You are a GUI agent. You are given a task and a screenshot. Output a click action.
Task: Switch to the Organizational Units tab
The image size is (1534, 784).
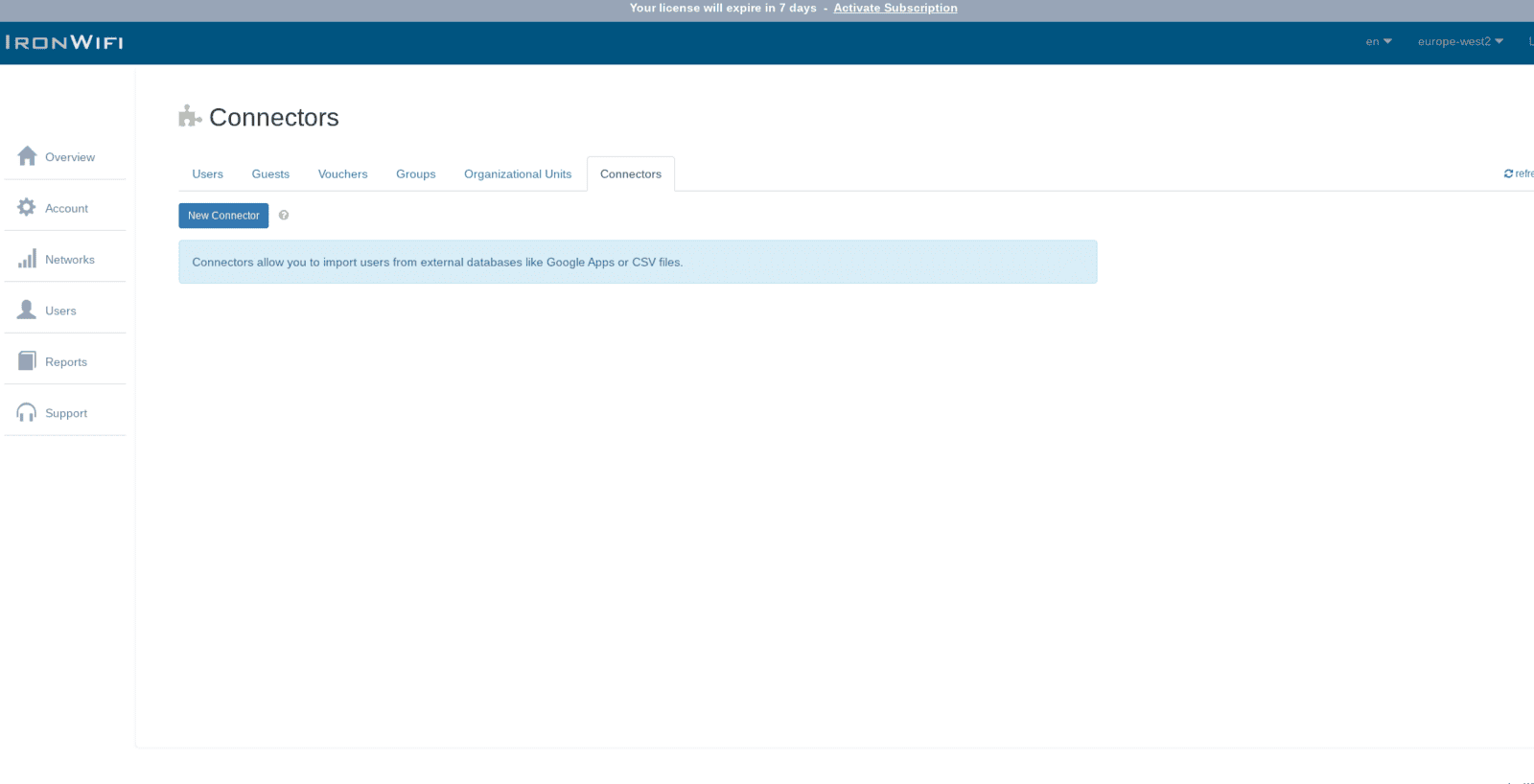click(x=518, y=173)
